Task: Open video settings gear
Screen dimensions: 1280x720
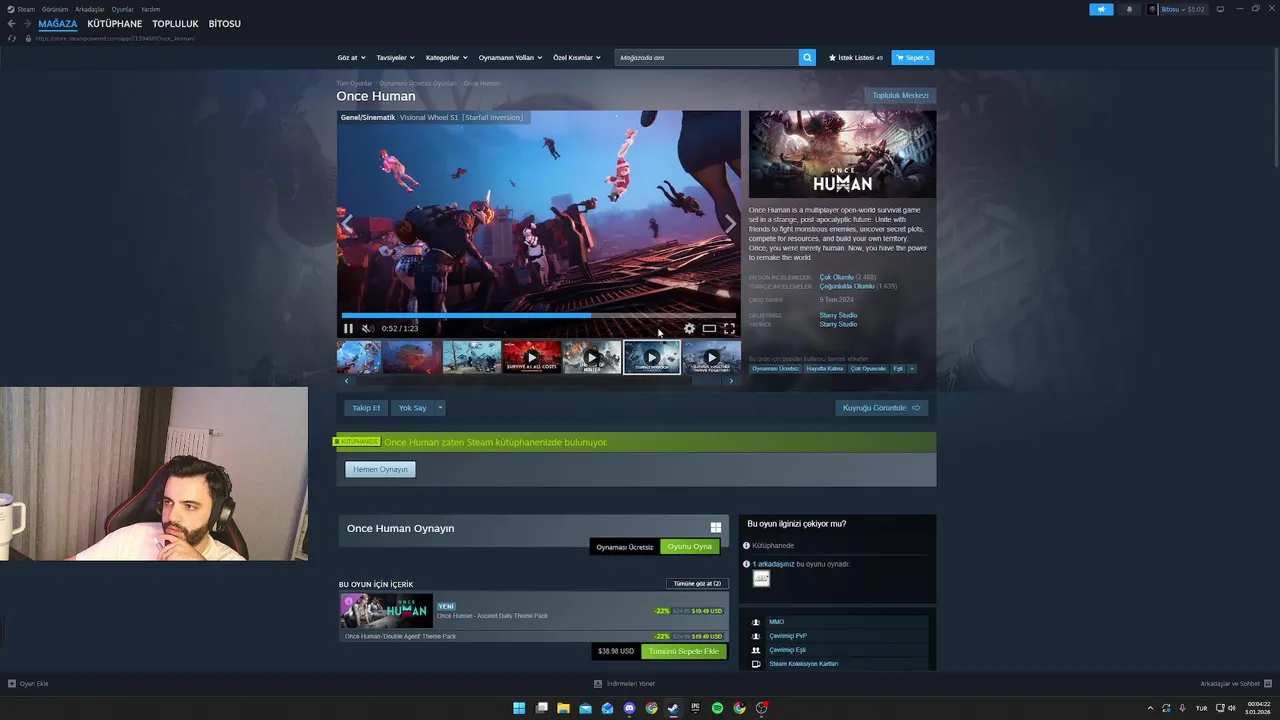Action: tap(689, 328)
